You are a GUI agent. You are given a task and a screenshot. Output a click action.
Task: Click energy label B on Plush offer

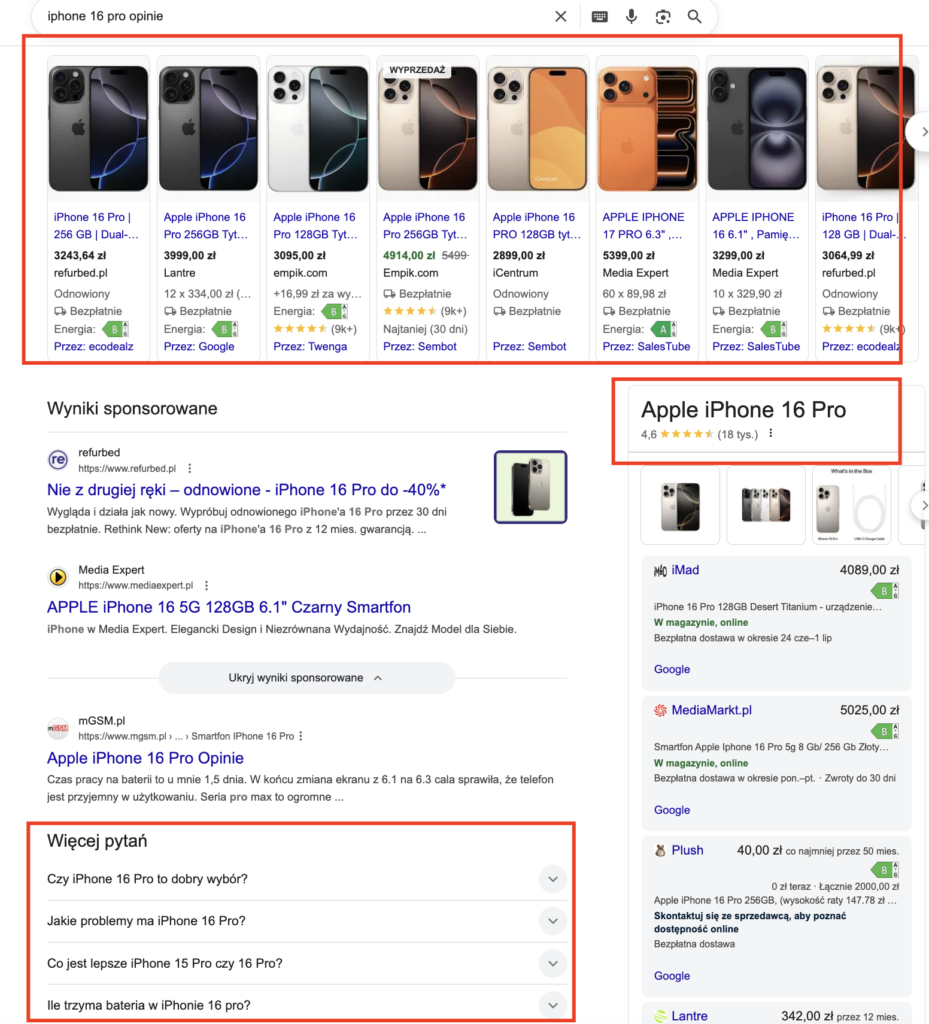(885, 869)
